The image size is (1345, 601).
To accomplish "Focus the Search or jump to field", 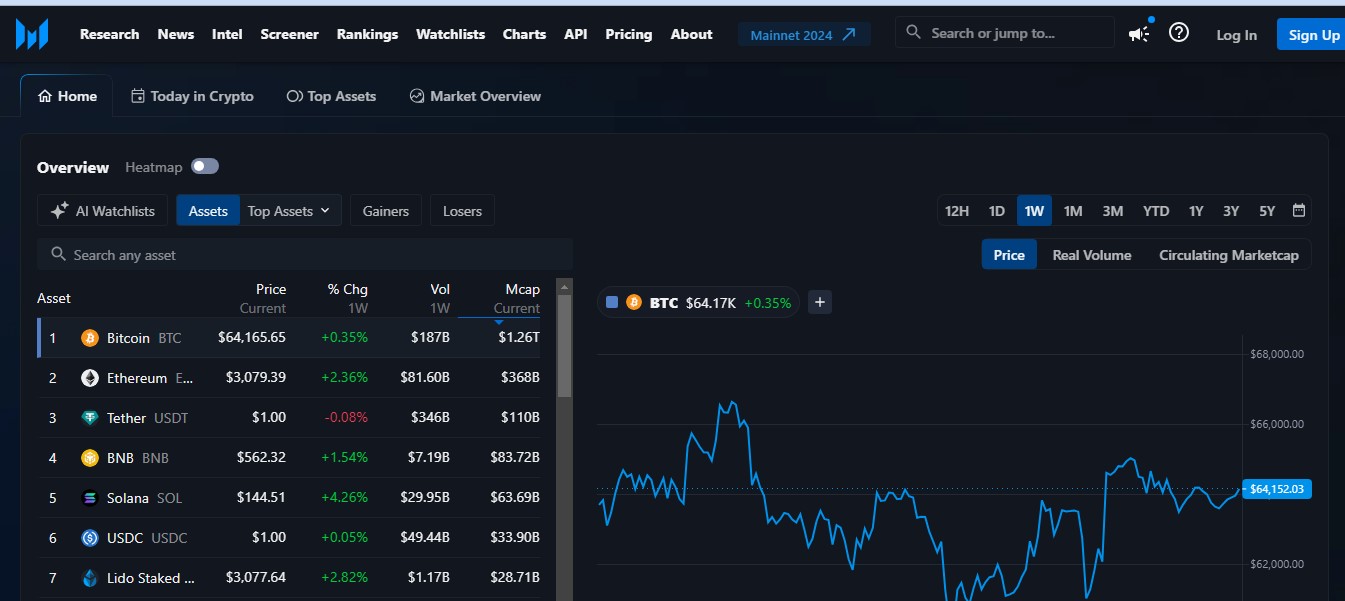I will [1004, 32].
